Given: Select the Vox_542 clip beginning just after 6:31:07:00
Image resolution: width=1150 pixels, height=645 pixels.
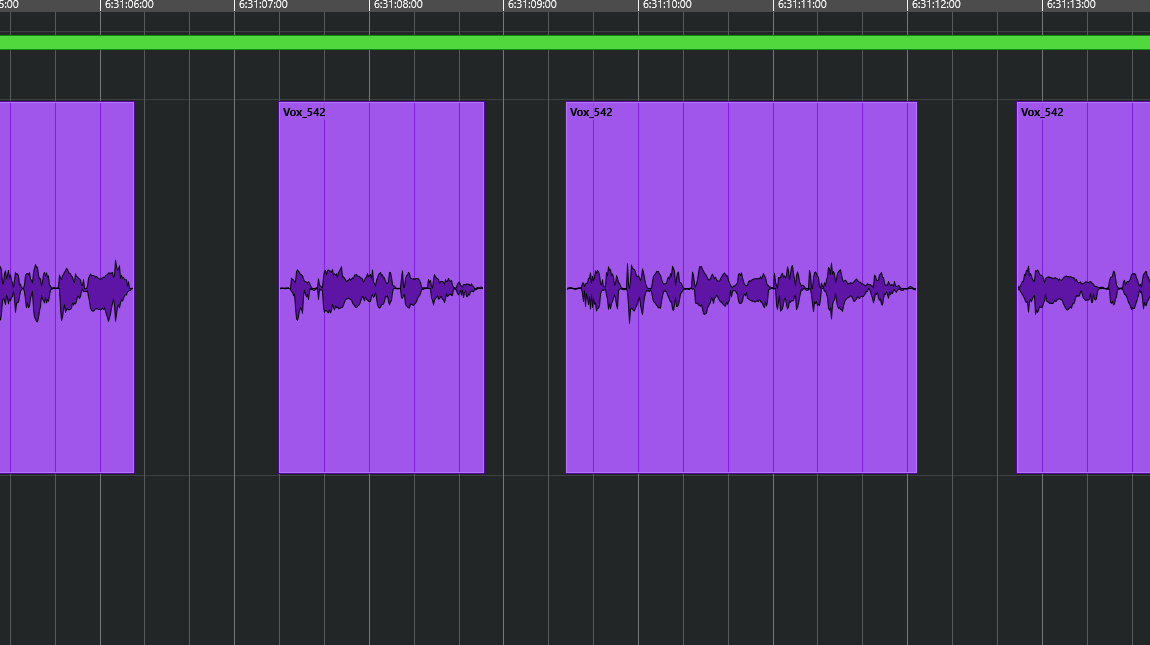Looking at the screenshot, I should click(381, 288).
